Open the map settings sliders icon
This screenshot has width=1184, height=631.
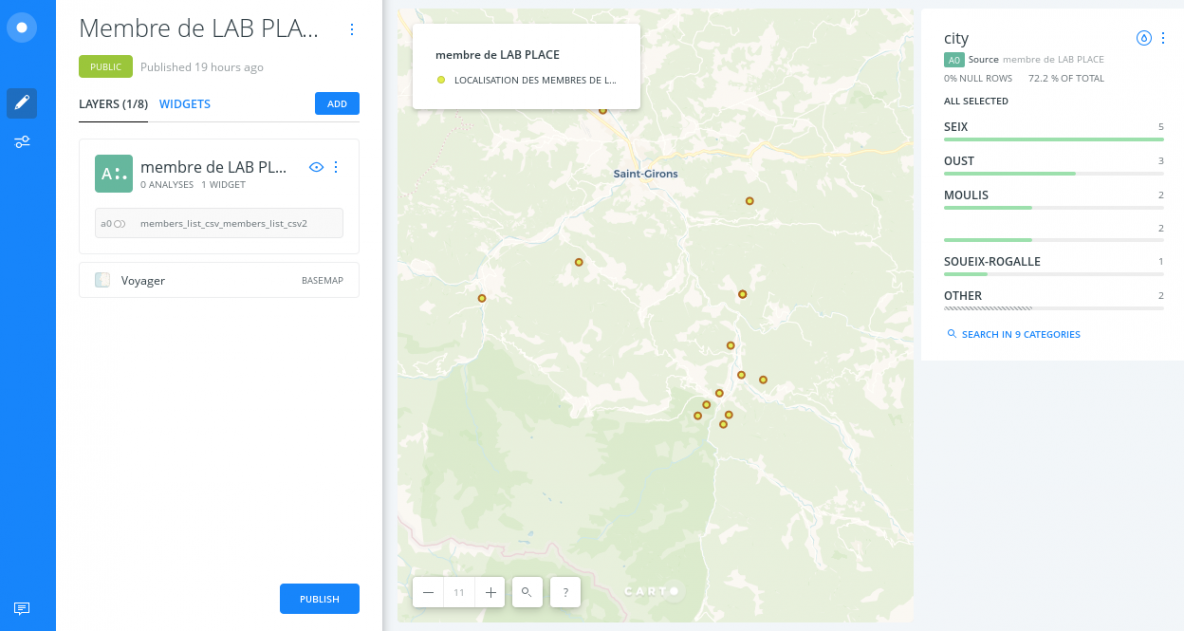click(22, 142)
